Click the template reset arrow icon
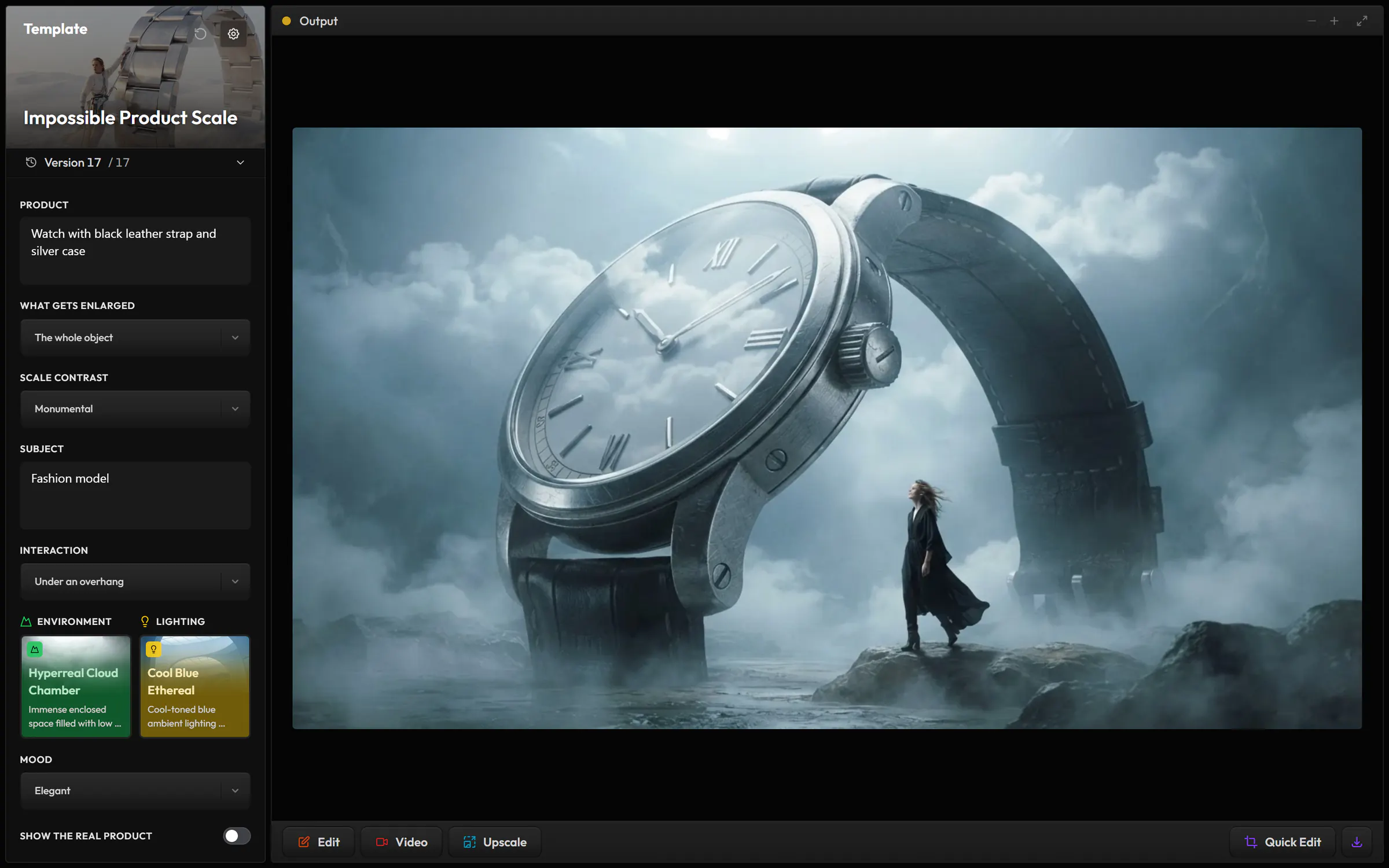The image size is (1389, 868). pos(200,34)
